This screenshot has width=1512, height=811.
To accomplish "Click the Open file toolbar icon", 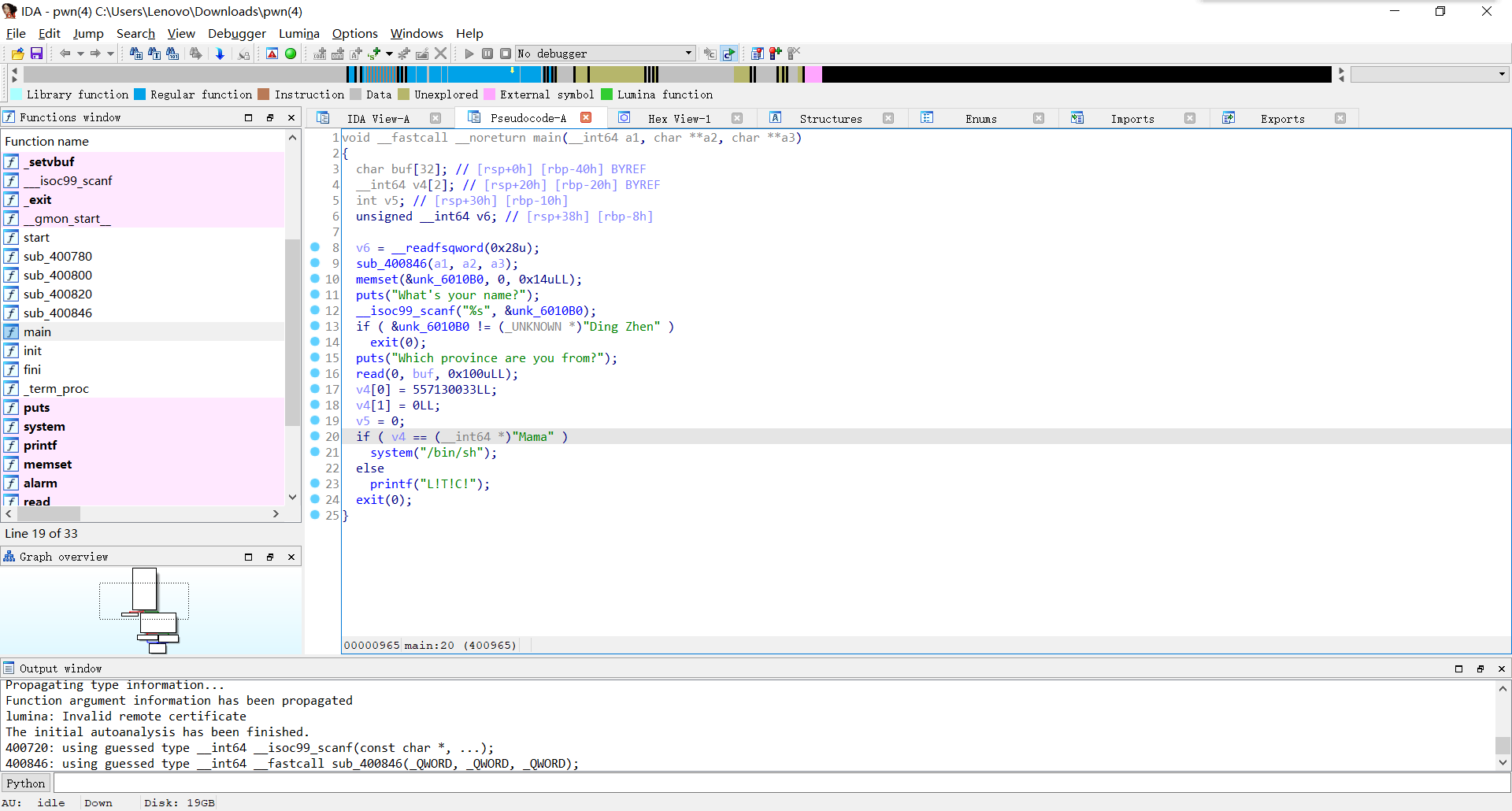I will (x=17, y=54).
